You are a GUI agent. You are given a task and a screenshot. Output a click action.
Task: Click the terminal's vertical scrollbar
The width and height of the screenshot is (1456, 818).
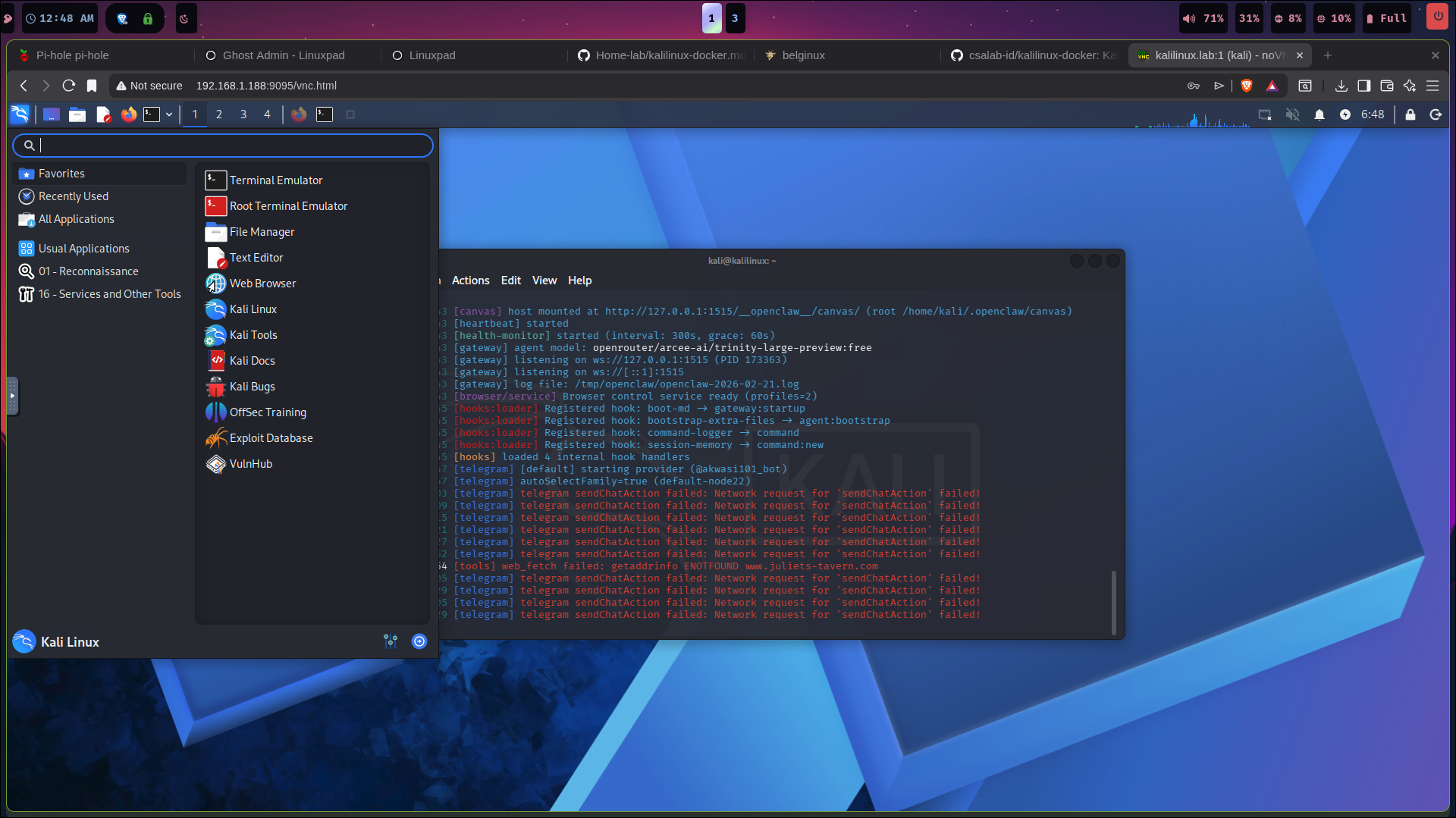coord(1113,602)
